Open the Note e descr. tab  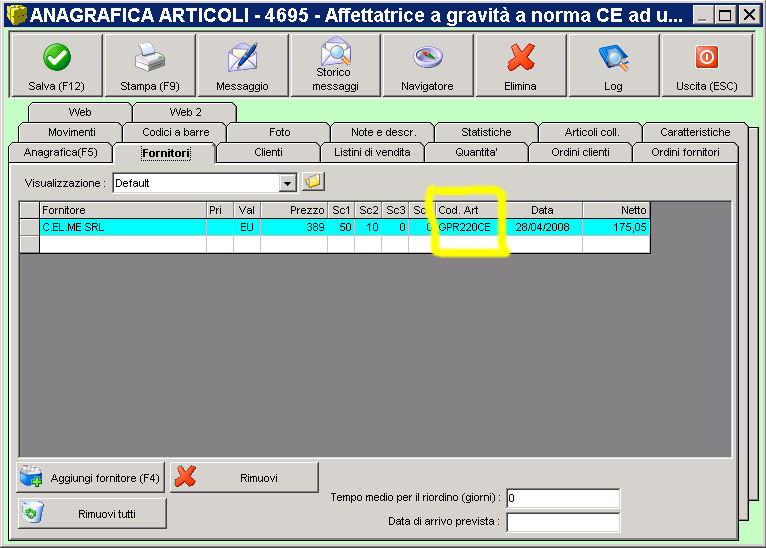coord(383,132)
